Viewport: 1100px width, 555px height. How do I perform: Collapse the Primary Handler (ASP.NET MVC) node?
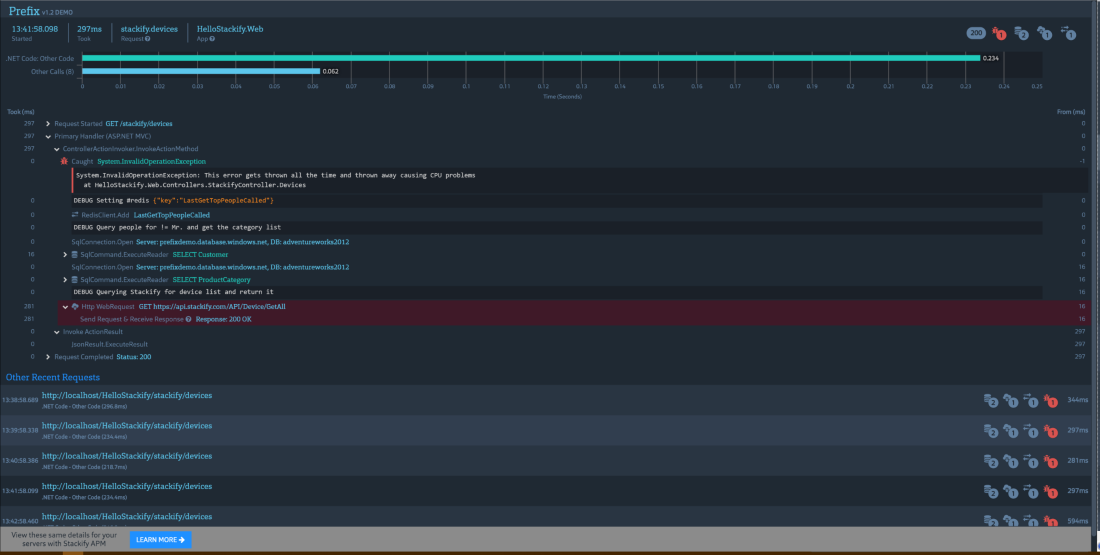click(x=48, y=136)
